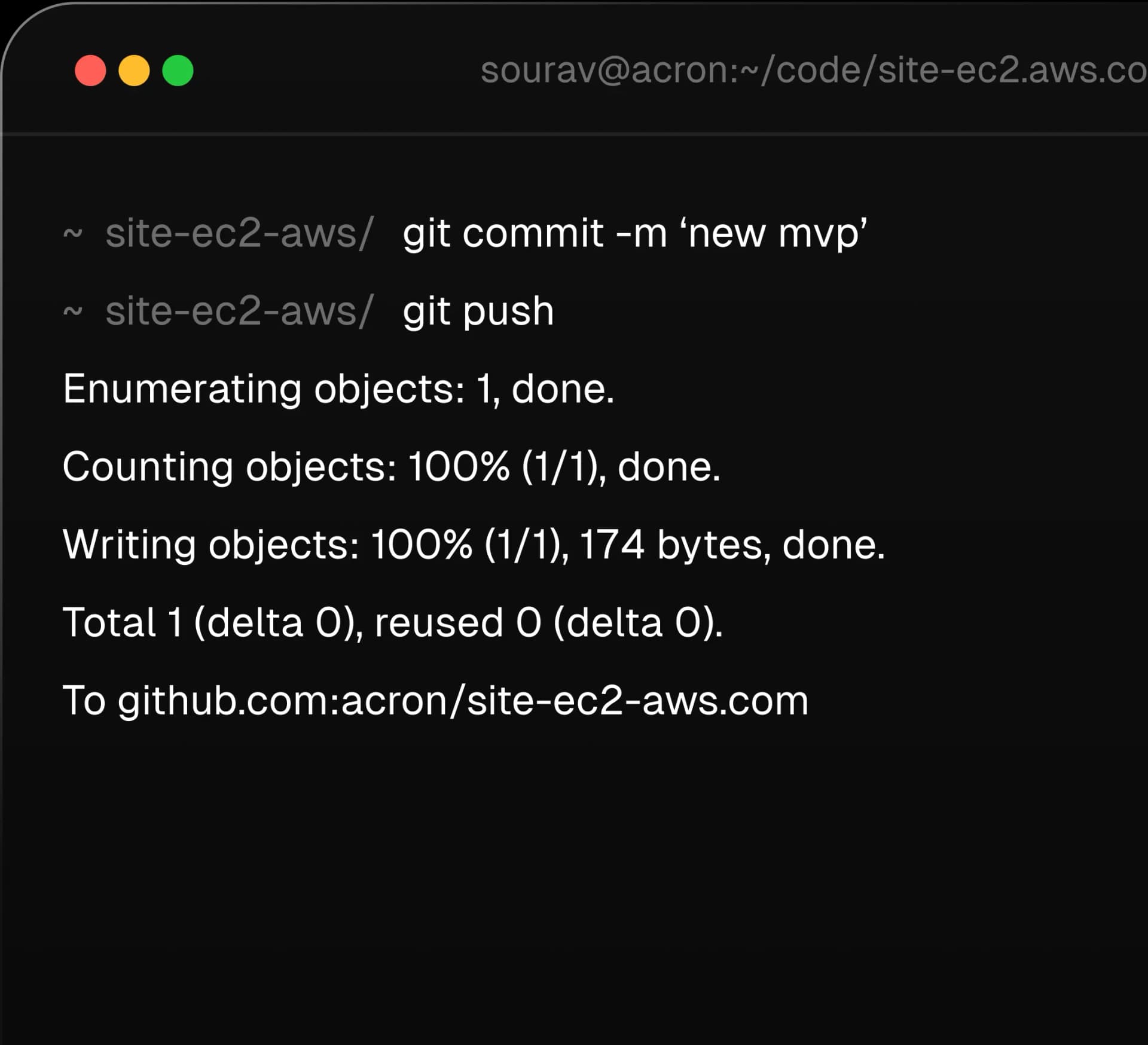Image resolution: width=1148 pixels, height=1045 pixels.
Task: Close the terminal with the red button
Action: tap(90, 71)
